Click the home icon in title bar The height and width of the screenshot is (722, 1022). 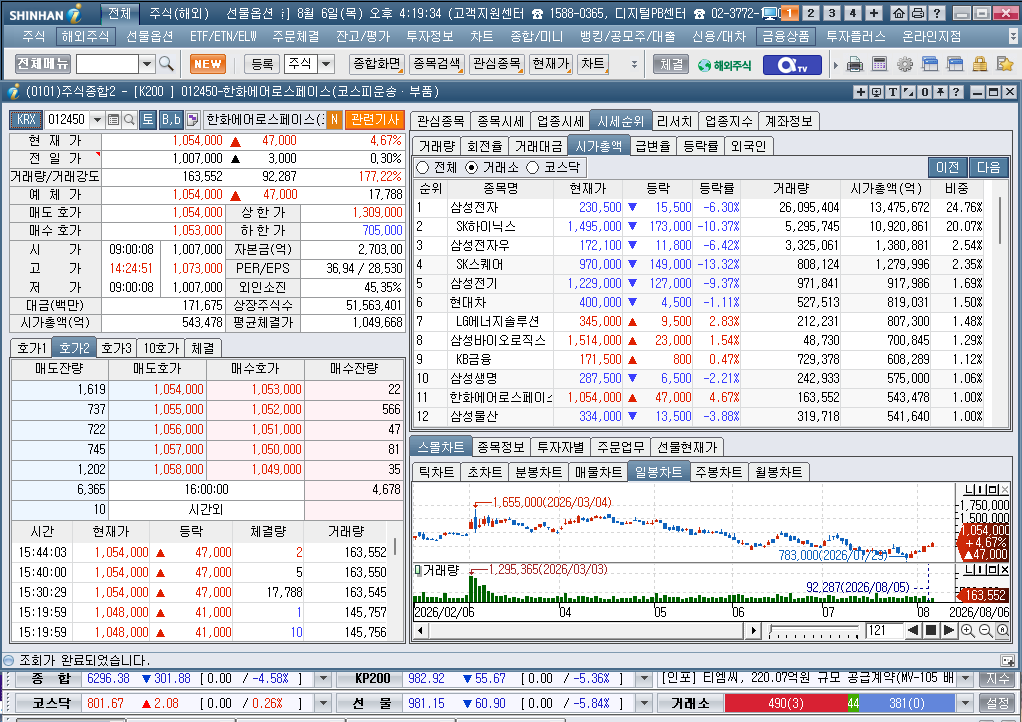coord(899,13)
